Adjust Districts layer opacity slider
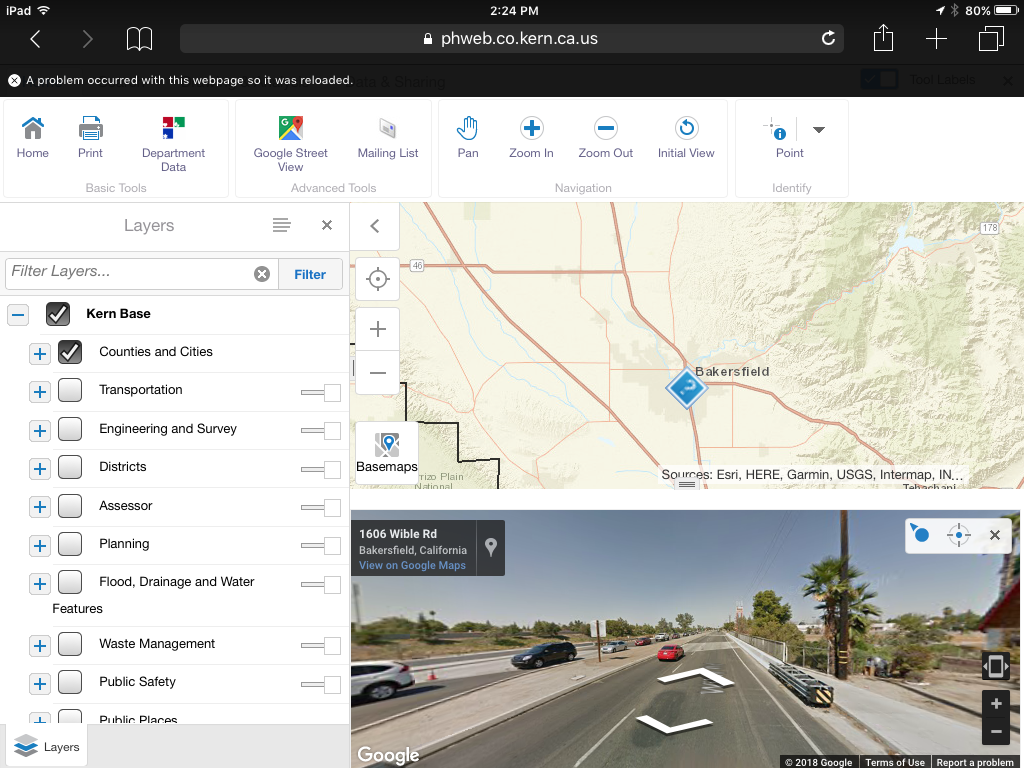This screenshot has width=1024, height=768. [321, 470]
